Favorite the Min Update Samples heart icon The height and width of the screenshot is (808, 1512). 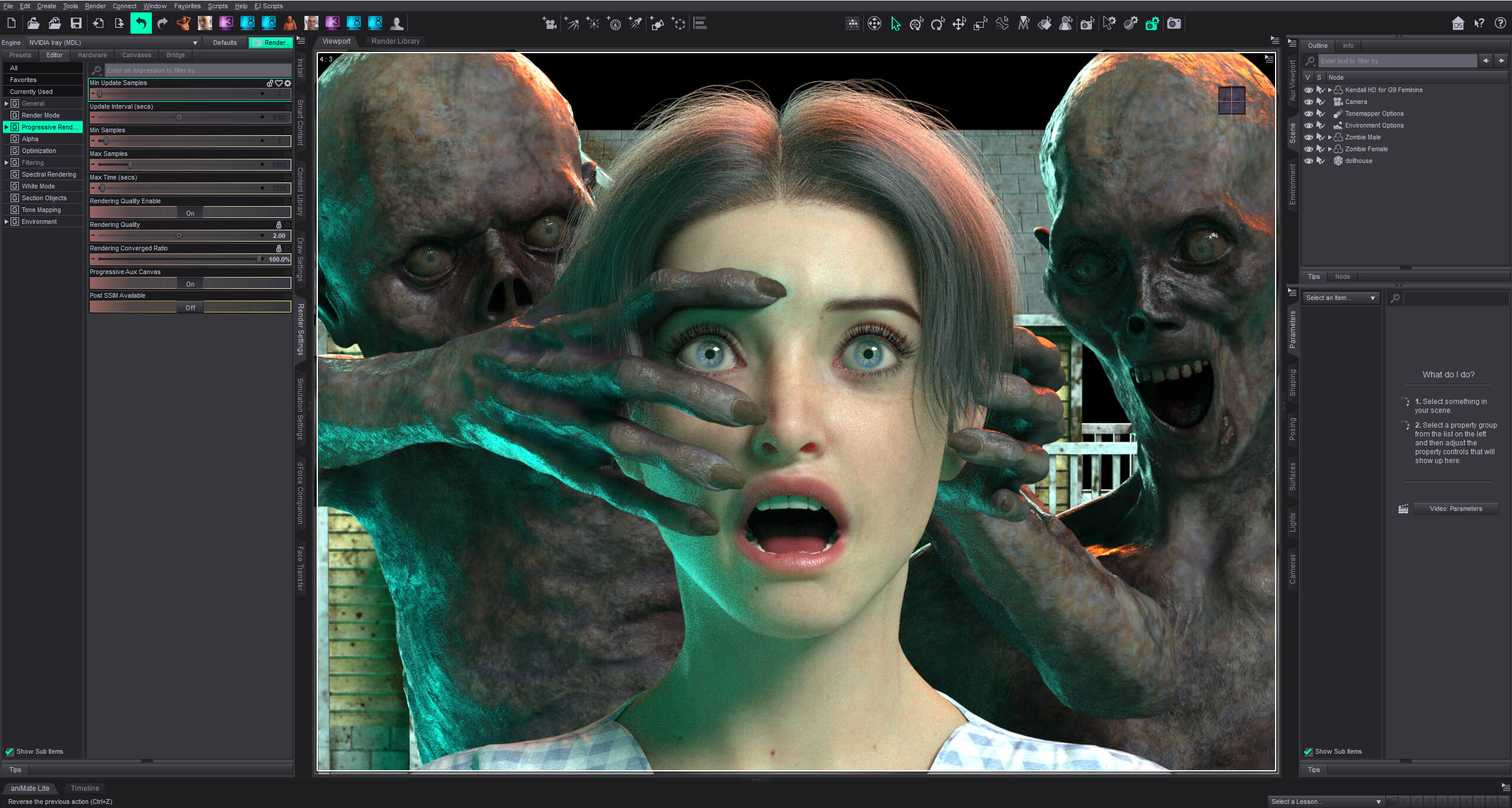click(279, 83)
